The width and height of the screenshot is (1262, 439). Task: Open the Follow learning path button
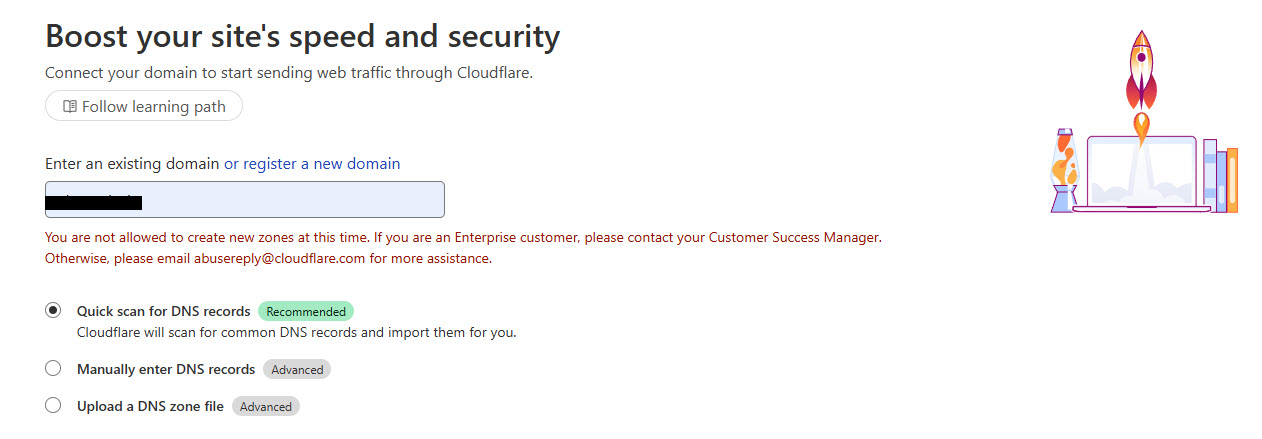144,106
